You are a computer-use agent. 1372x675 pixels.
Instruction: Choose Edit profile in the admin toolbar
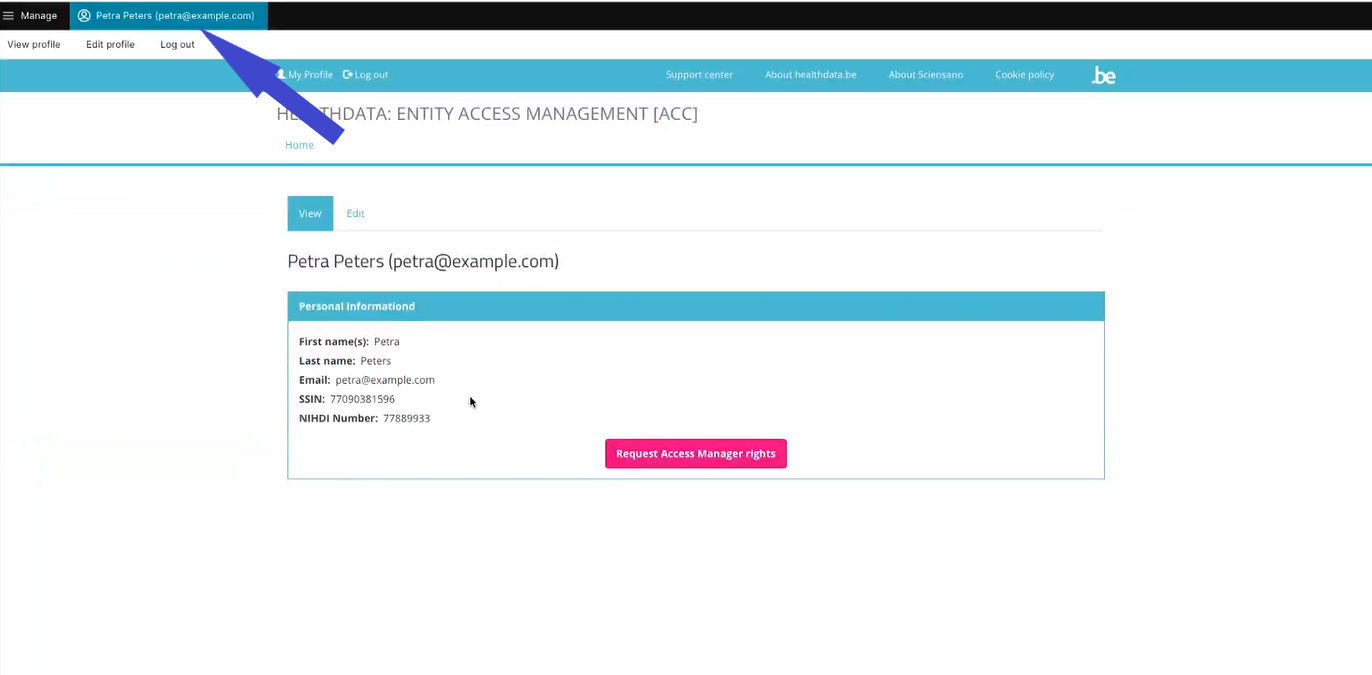(x=110, y=45)
